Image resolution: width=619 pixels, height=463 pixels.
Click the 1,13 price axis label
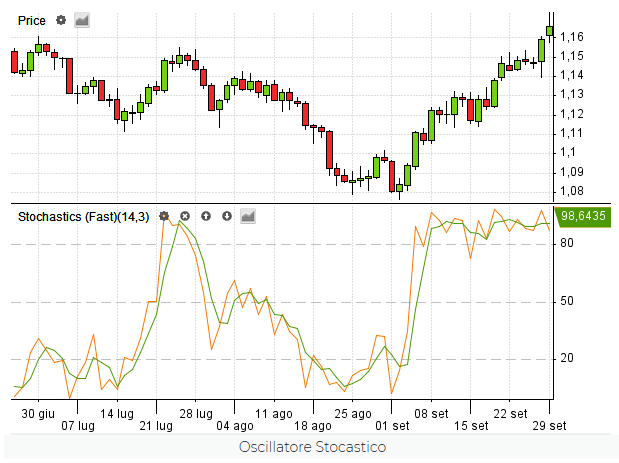[x=572, y=94]
